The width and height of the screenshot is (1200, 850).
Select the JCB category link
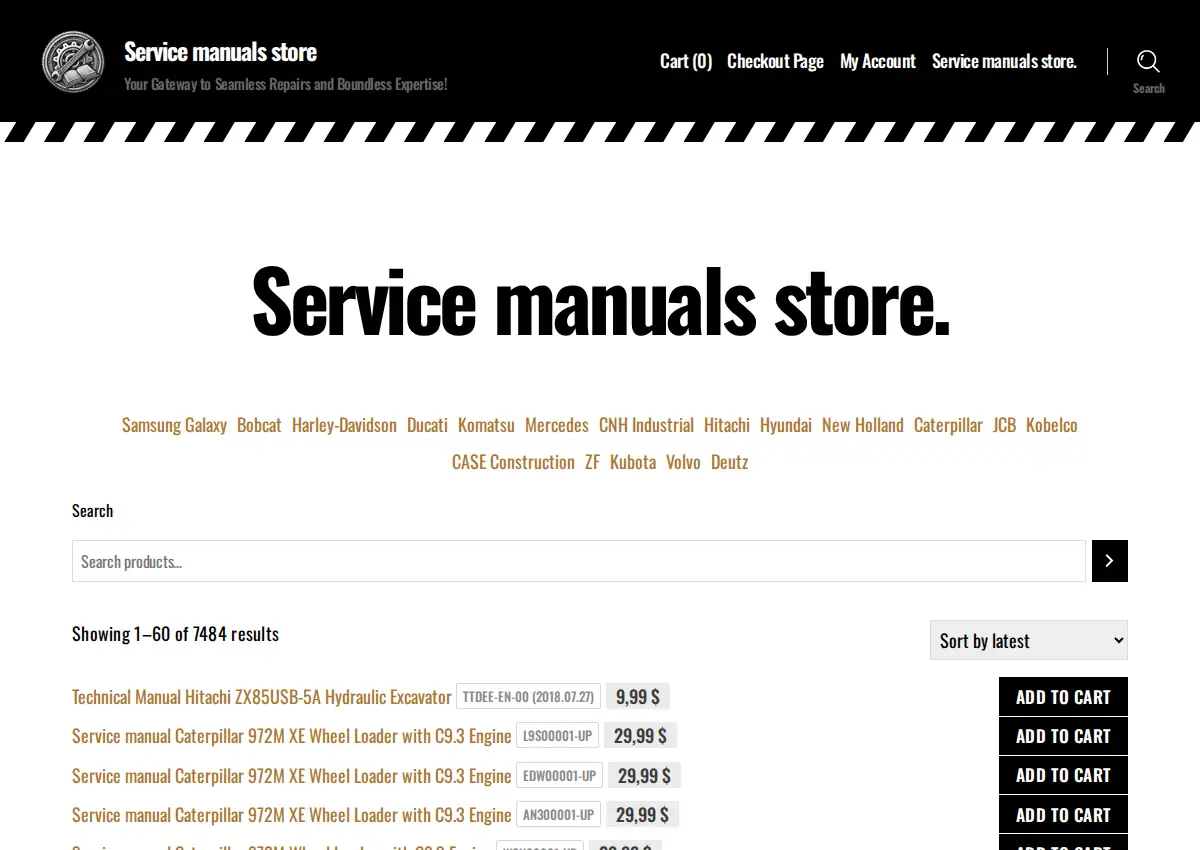point(1004,425)
